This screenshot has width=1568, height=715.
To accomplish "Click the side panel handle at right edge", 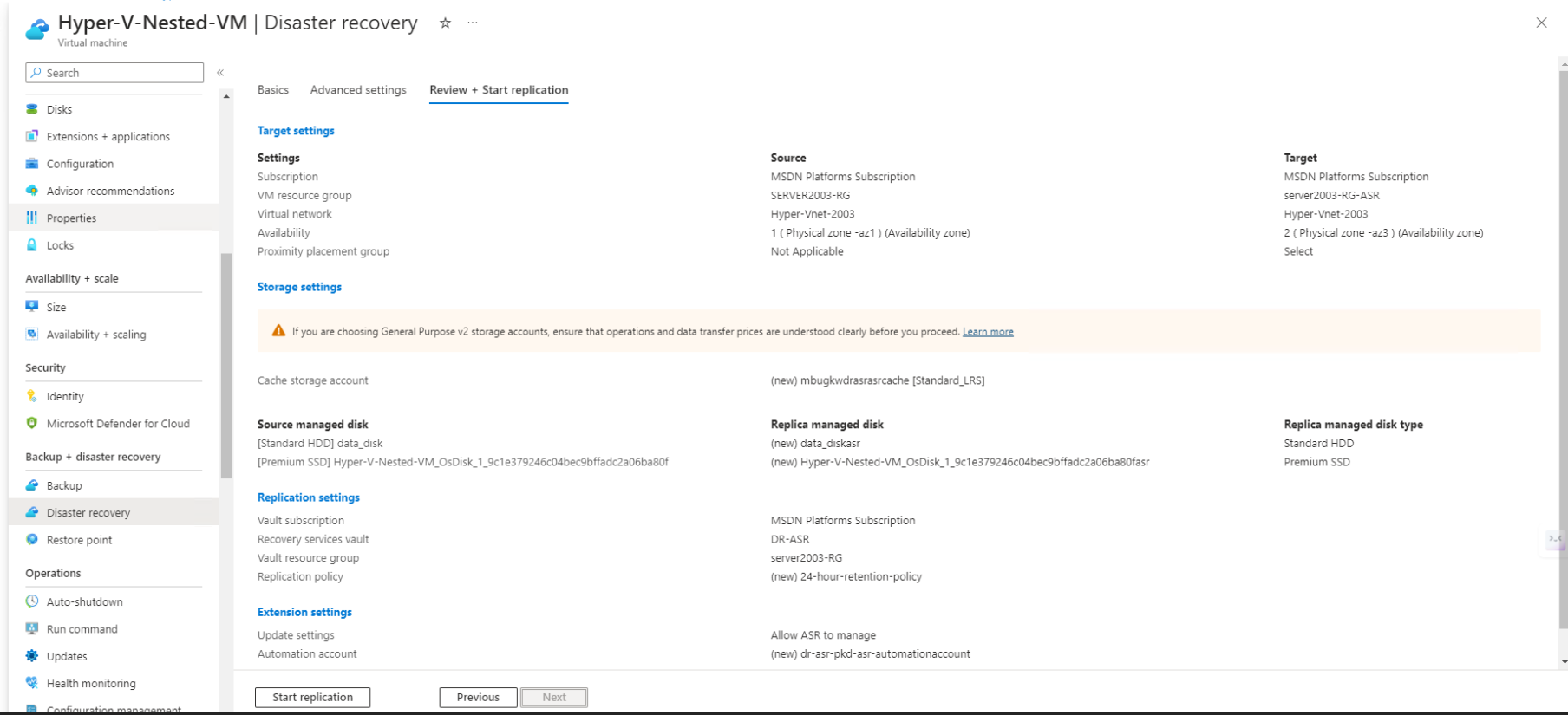I will click(x=1555, y=539).
